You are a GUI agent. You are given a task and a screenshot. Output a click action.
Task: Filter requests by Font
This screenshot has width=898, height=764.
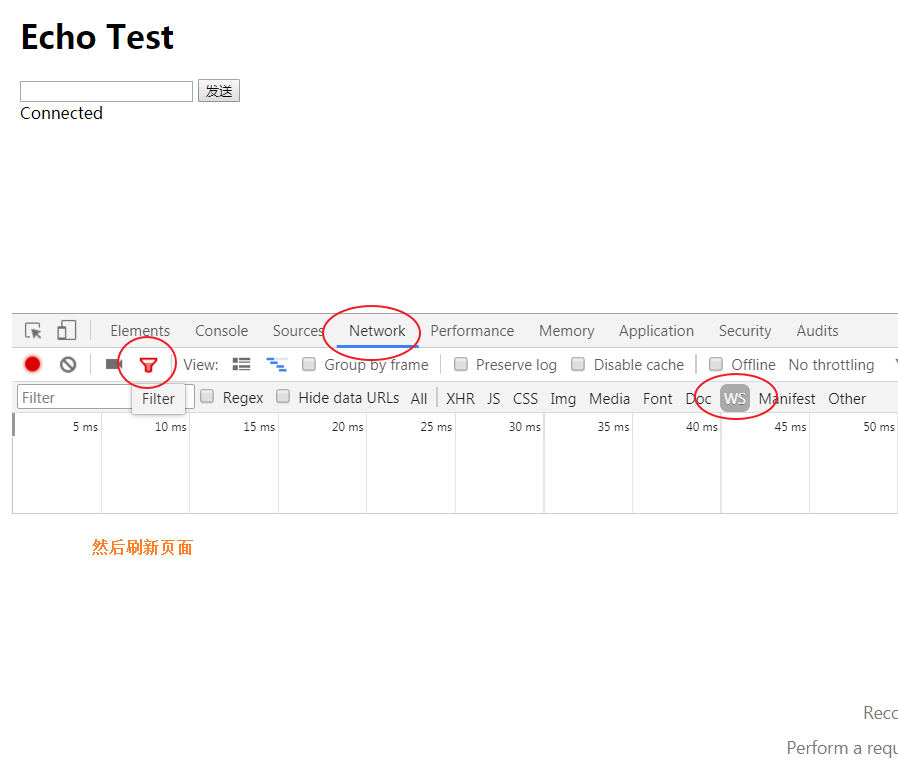pyautogui.click(x=657, y=399)
